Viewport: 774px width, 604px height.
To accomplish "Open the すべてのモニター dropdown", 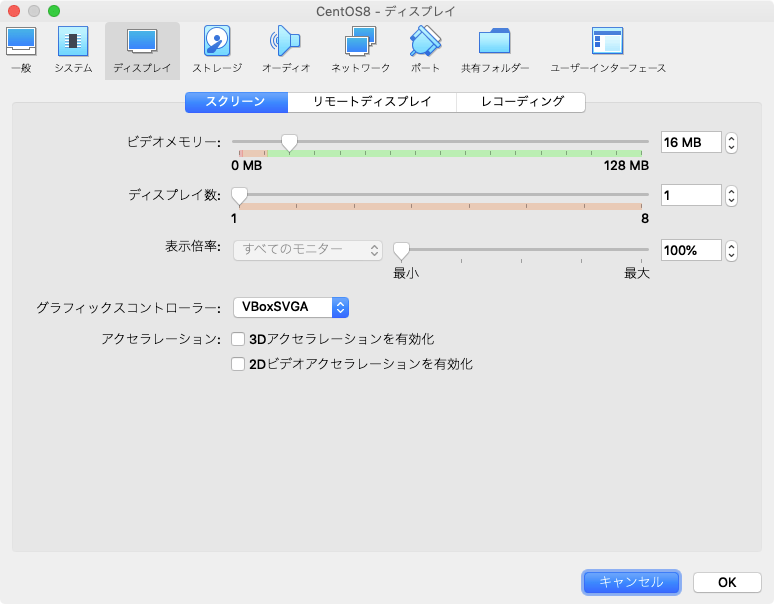I will (308, 250).
